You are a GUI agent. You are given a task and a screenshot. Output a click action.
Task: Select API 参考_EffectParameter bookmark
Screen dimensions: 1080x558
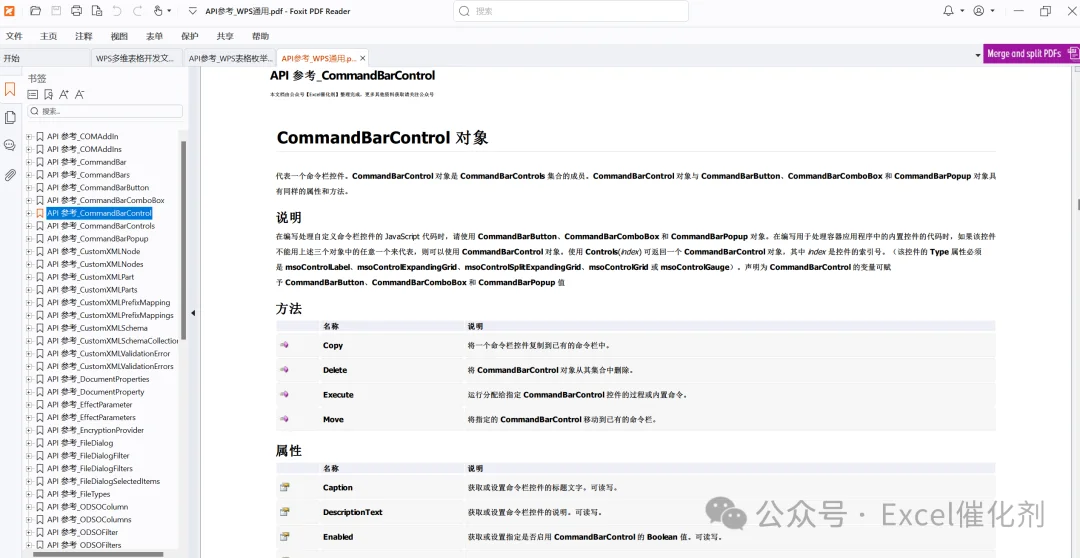[90, 404]
